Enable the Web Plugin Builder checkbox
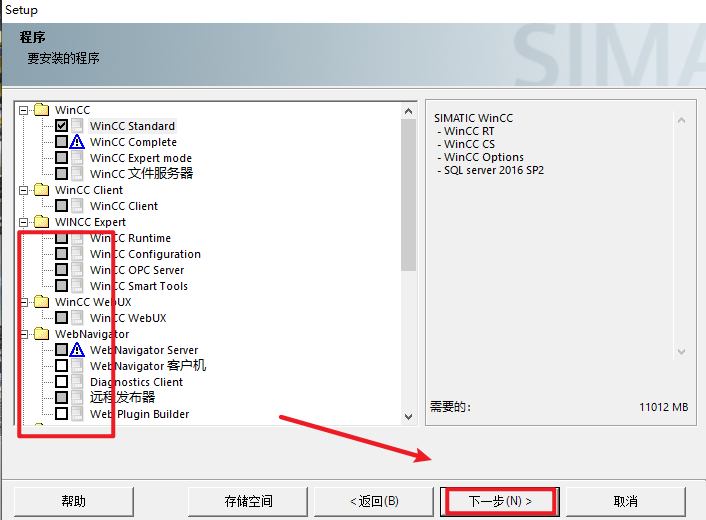The height and width of the screenshot is (520, 706). tap(61, 414)
